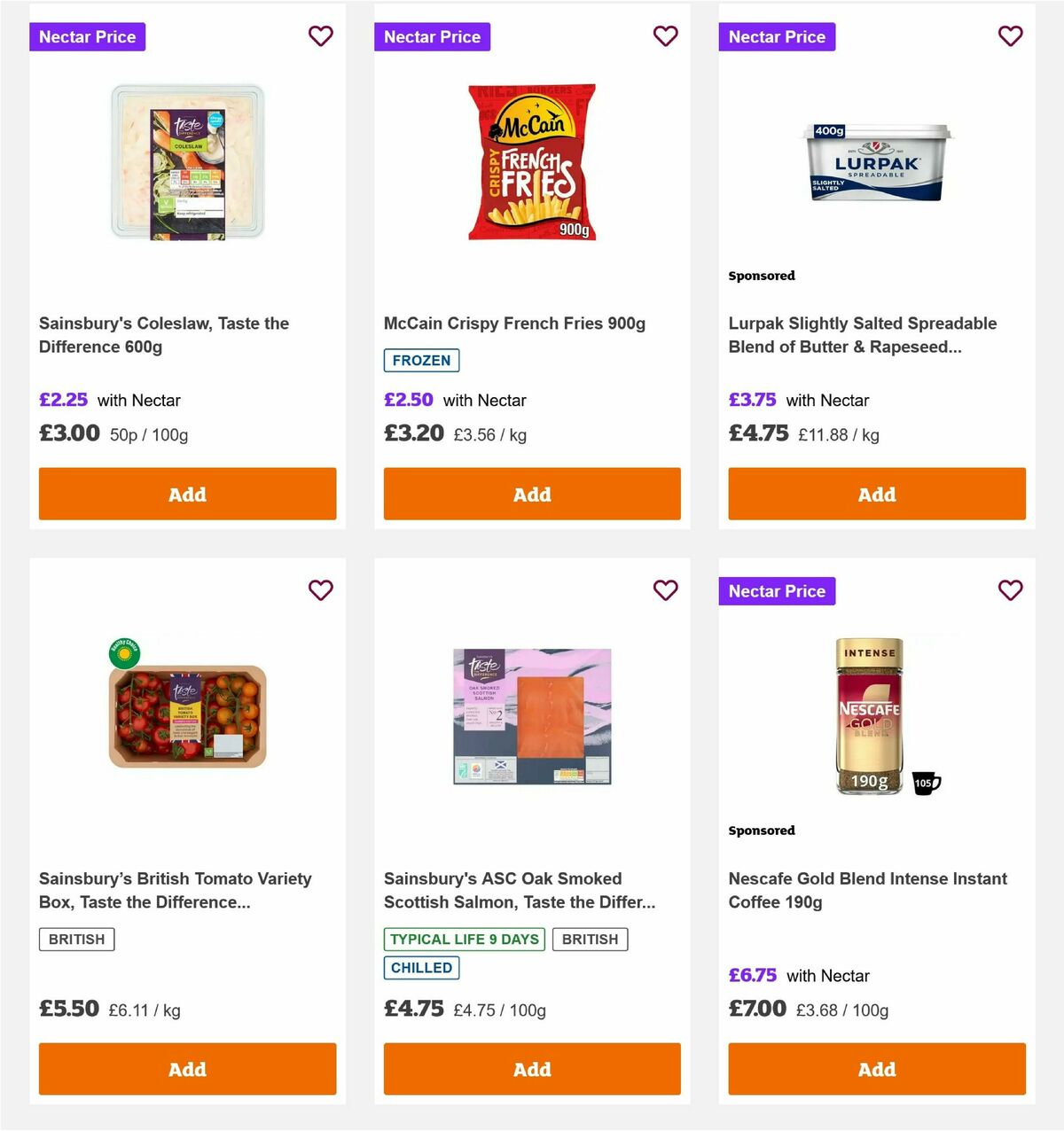Toggle the favourite heart for the salmon
Viewport: 1064px width, 1131px height.
point(665,589)
